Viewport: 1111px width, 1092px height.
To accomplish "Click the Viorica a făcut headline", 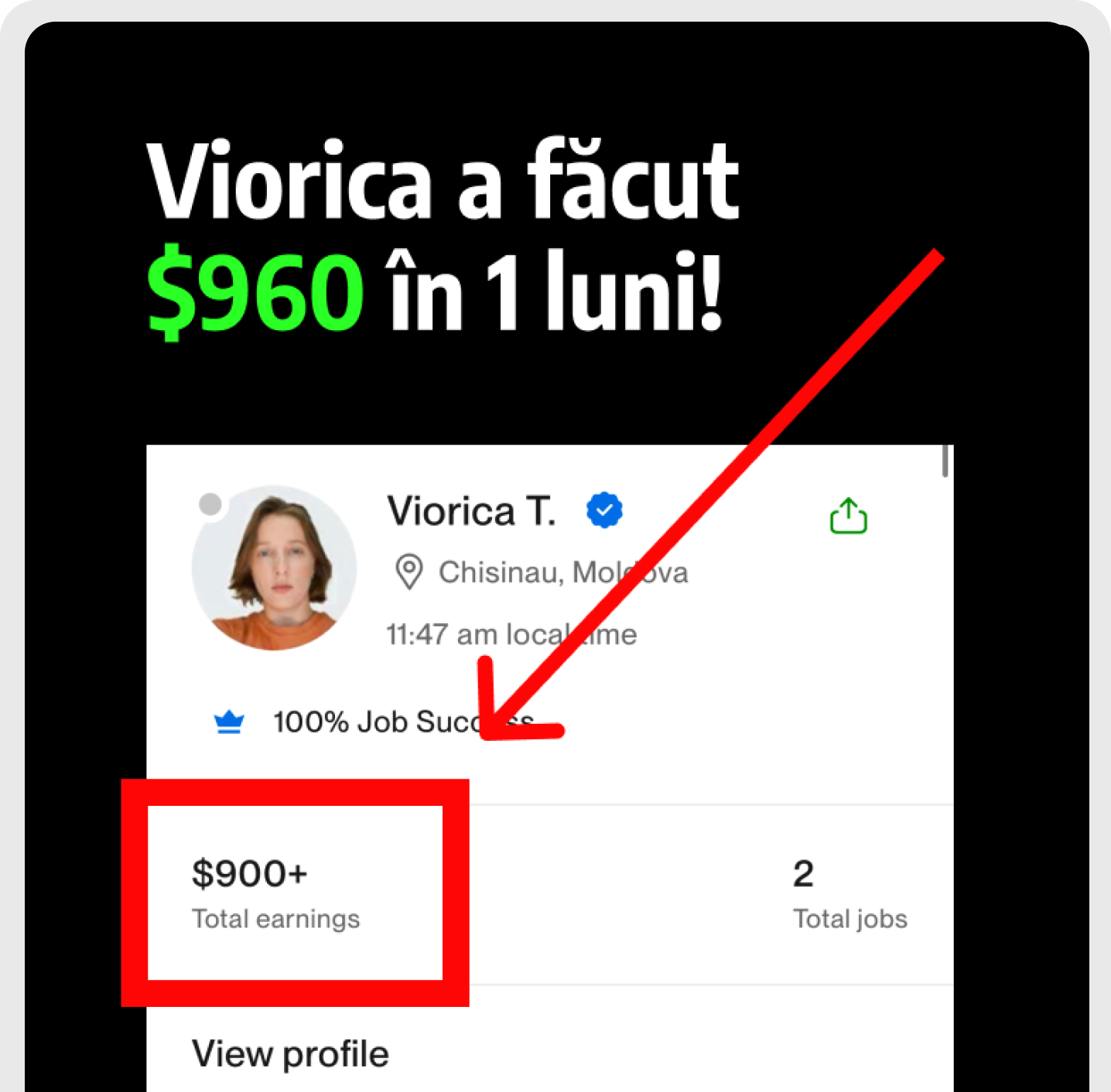I will click(443, 182).
